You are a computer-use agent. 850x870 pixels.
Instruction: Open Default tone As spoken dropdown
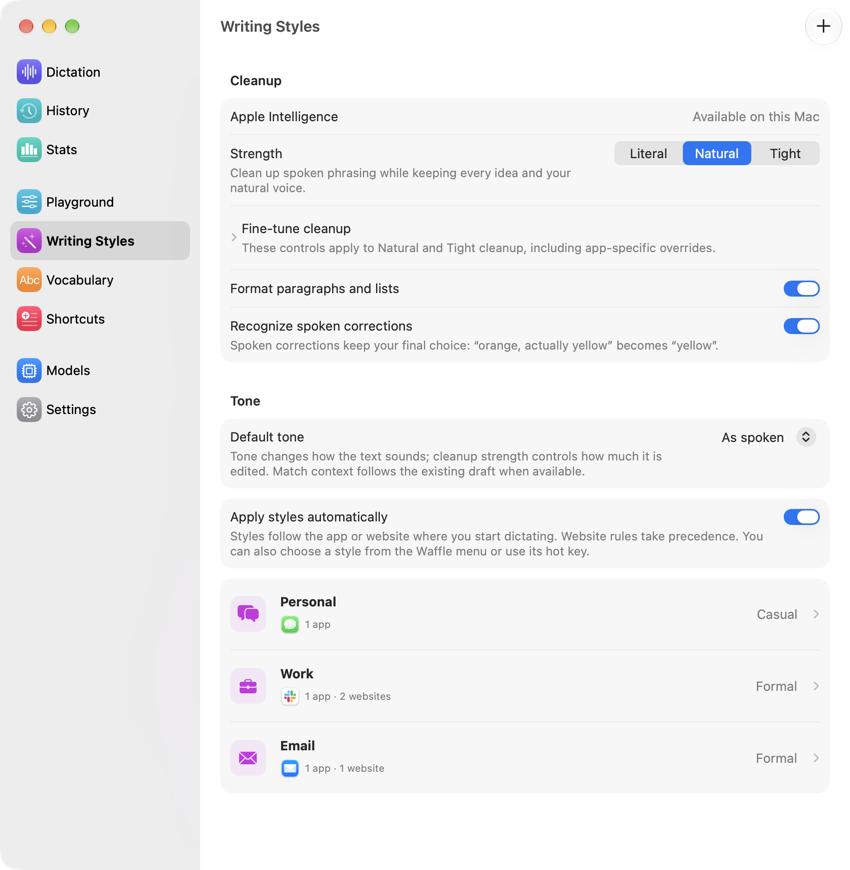pos(768,437)
